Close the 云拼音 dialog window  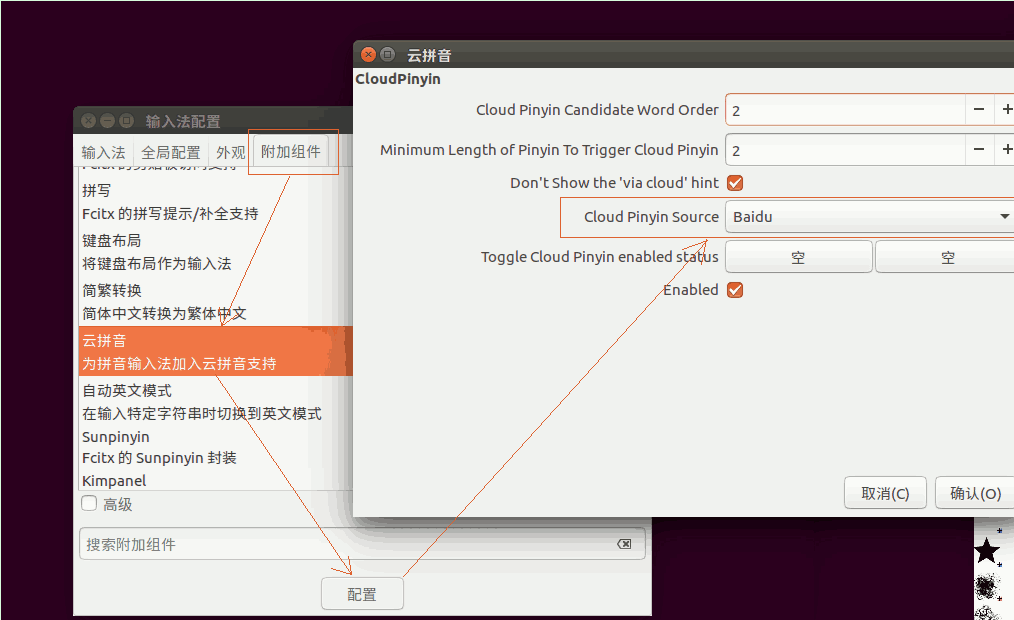click(x=368, y=54)
